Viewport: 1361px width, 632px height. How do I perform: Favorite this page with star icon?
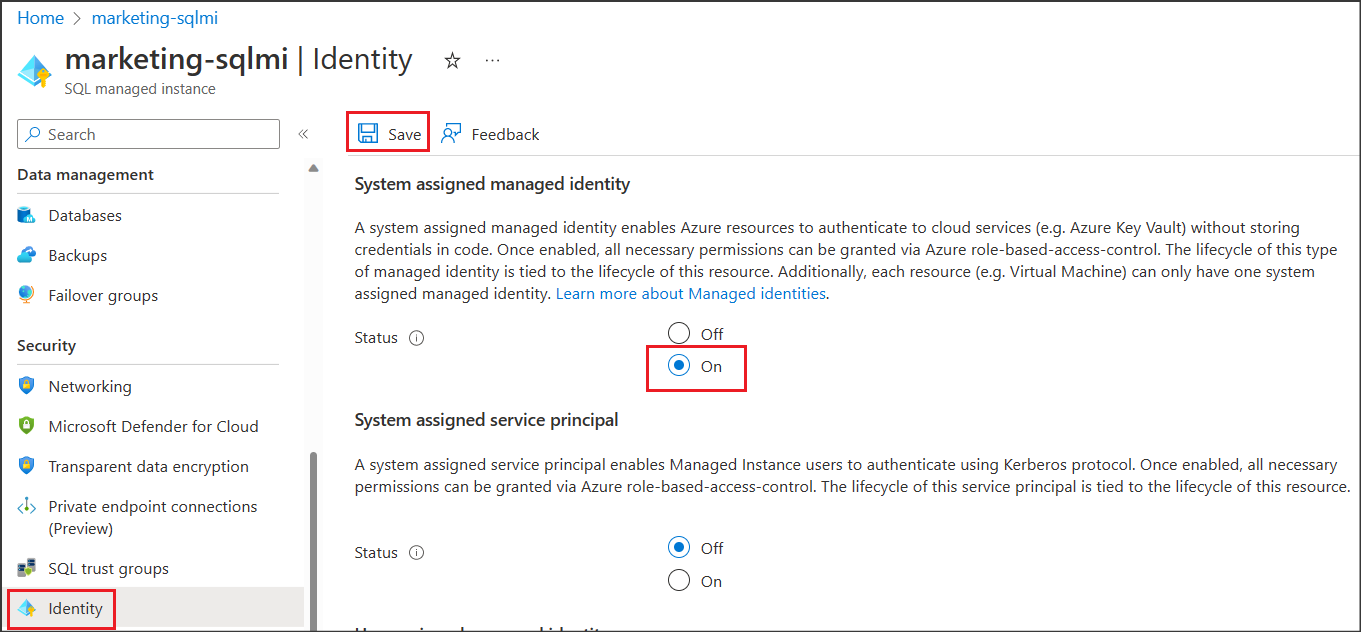click(452, 61)
